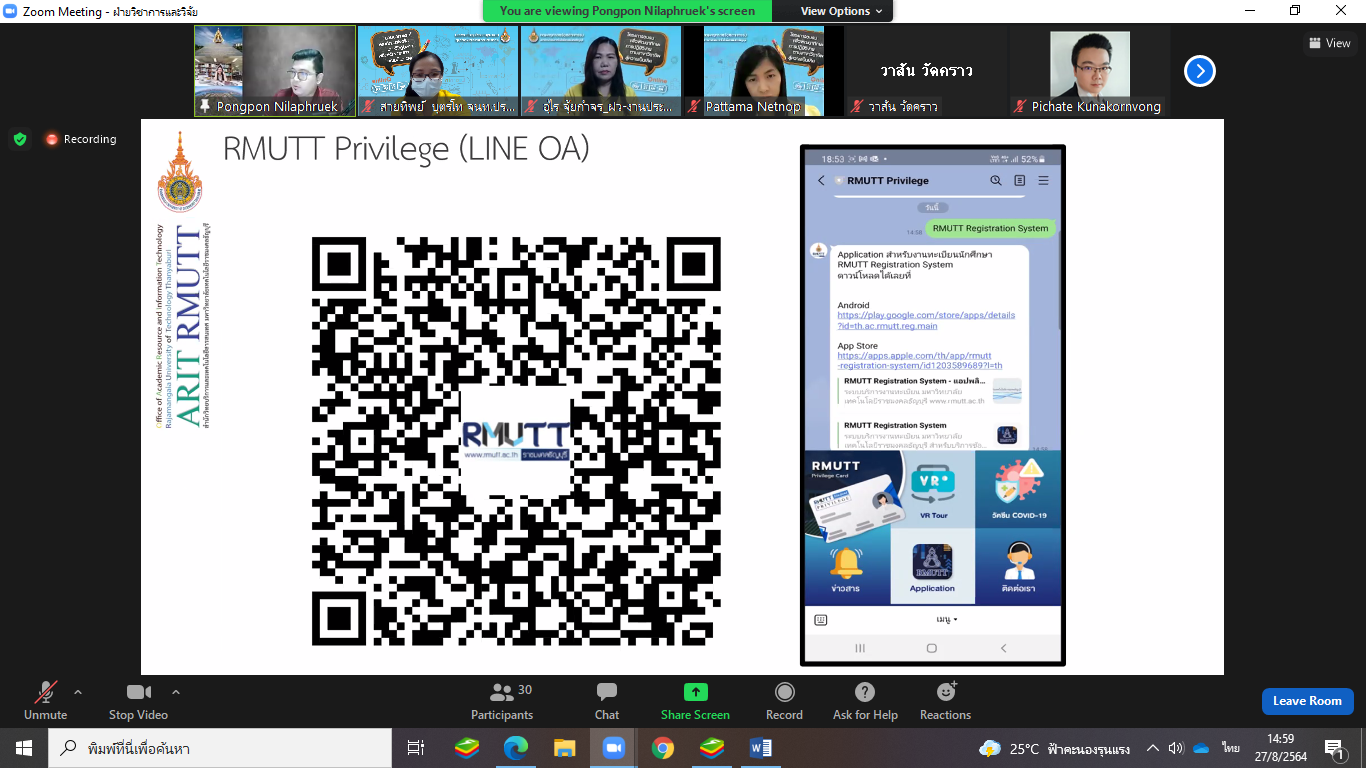Tap the RMUTT Registration System message bubble
1366x768 pixels.
click(990, 228)
